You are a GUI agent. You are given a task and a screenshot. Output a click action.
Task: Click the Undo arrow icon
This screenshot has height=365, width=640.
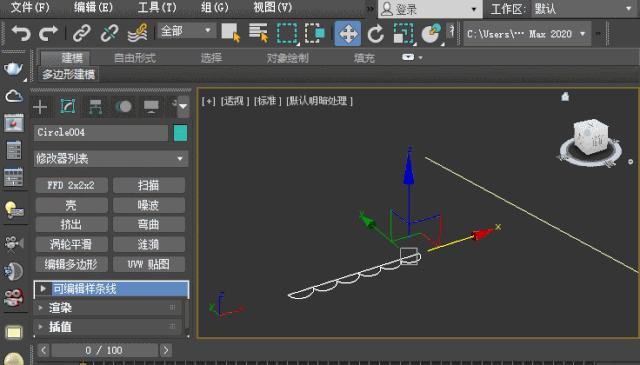(21, 33)
